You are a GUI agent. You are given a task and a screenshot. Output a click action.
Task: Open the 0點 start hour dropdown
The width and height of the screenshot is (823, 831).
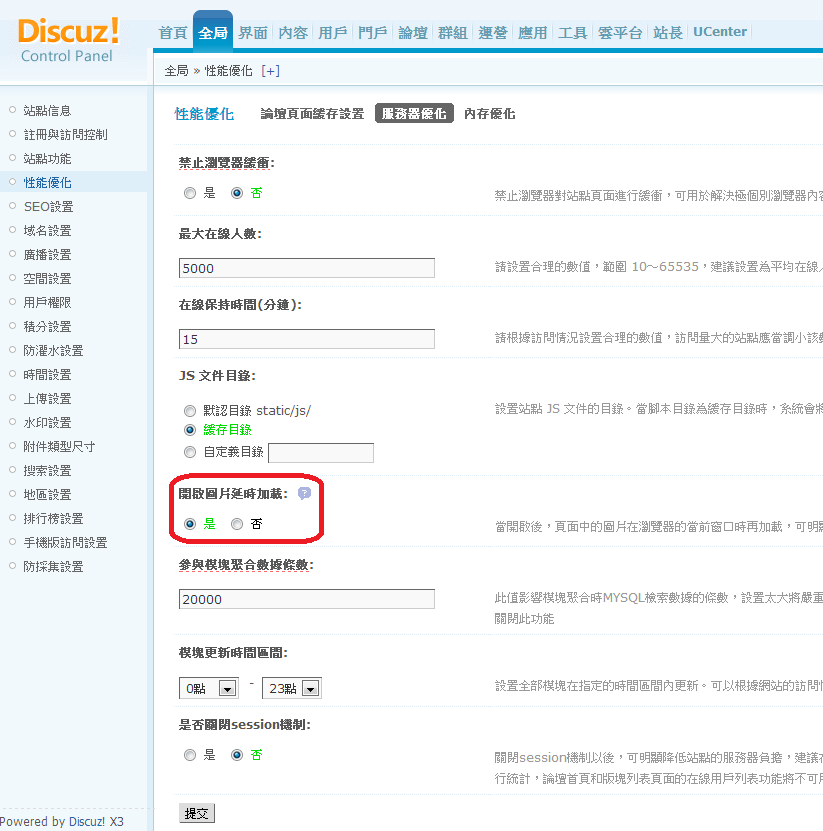[208, 688]
